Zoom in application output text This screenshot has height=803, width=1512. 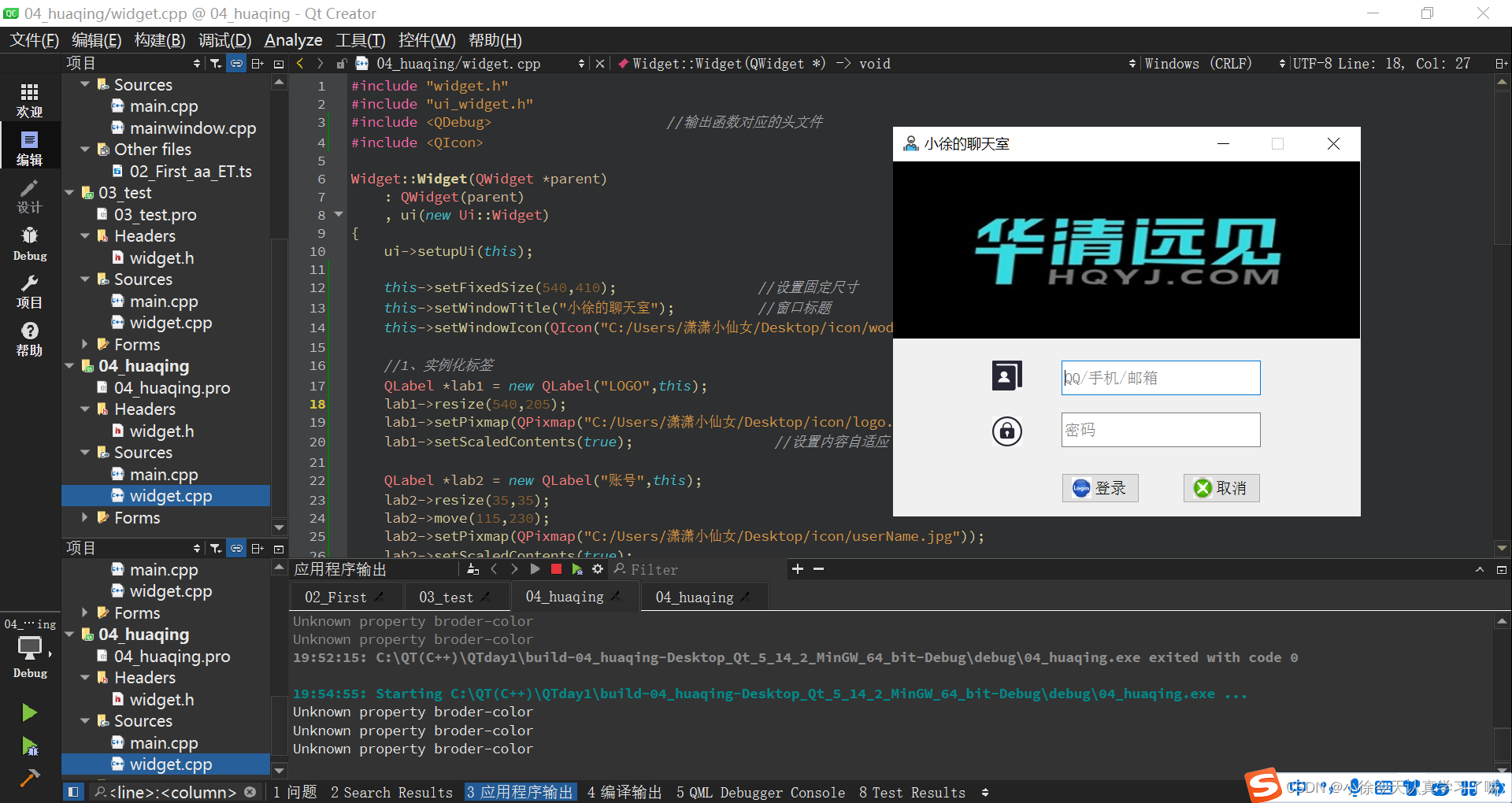click(798, 568)
